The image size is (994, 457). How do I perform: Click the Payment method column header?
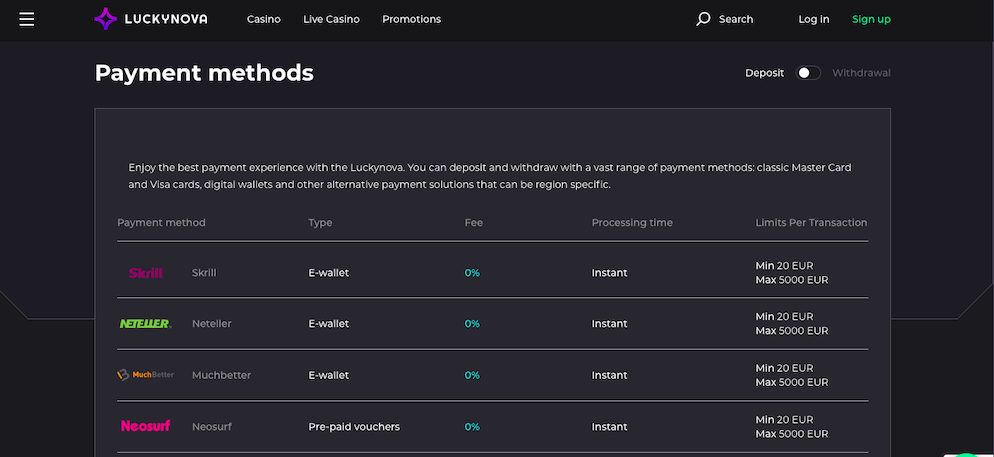click(161, 222)
